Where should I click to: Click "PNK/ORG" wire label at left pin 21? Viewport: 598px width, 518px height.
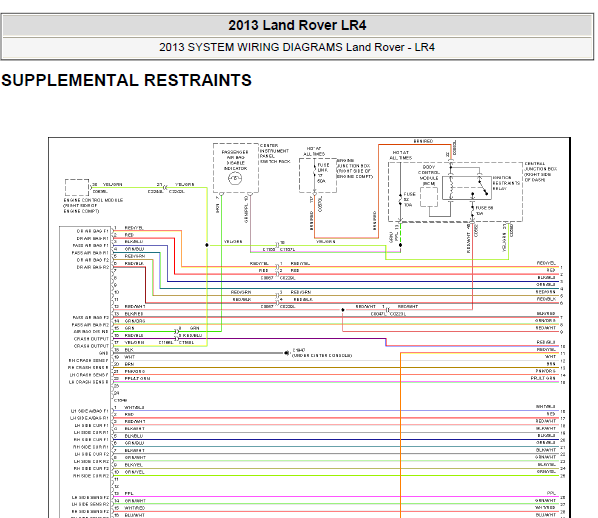tap(135, 371)
